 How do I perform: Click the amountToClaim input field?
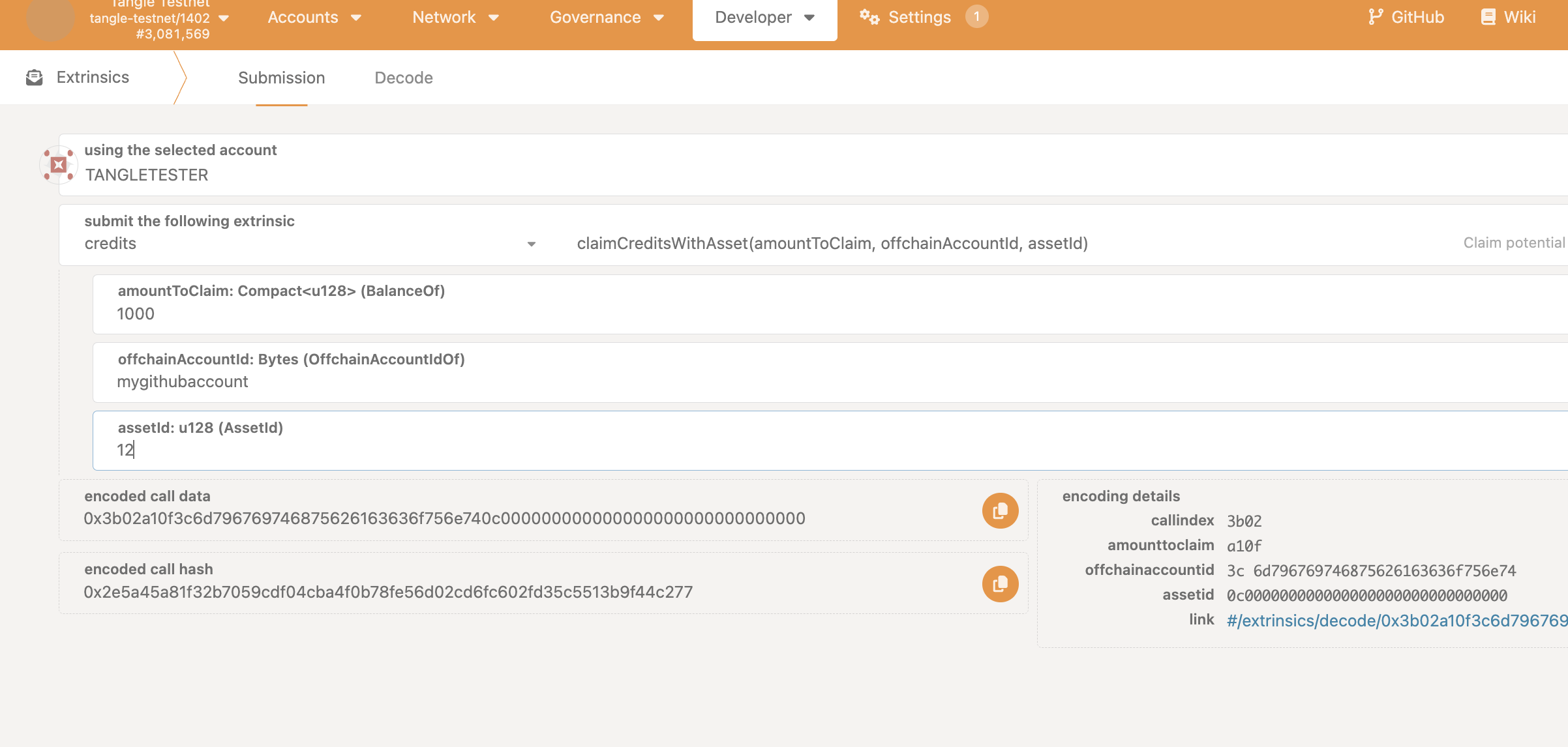[783, 314]
